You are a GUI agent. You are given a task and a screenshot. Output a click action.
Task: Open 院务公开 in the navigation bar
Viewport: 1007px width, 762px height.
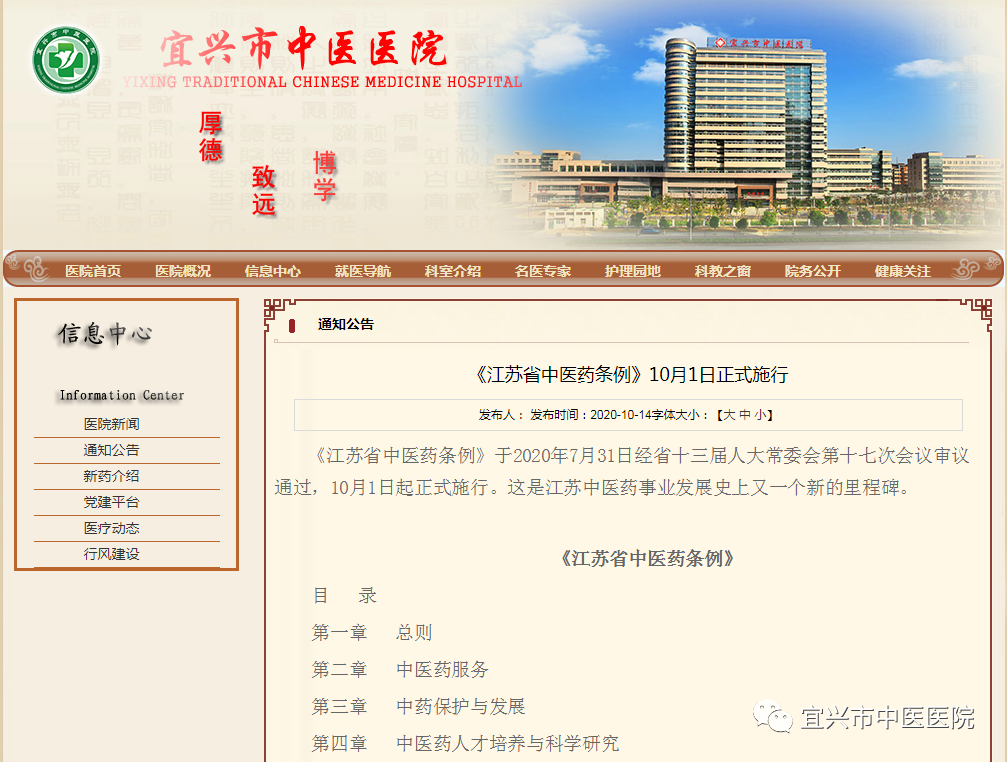coord(812,271)
